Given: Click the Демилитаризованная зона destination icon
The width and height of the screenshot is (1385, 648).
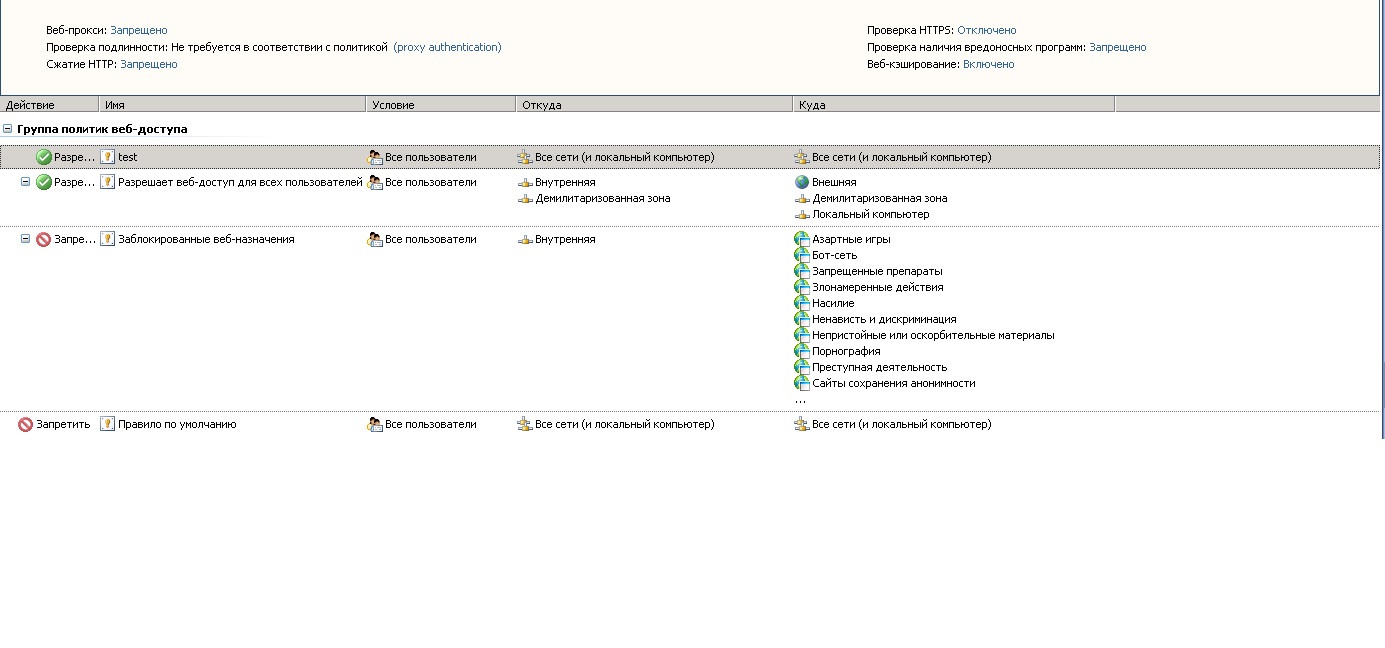Looking at the screenshot, I should point(802,199).
